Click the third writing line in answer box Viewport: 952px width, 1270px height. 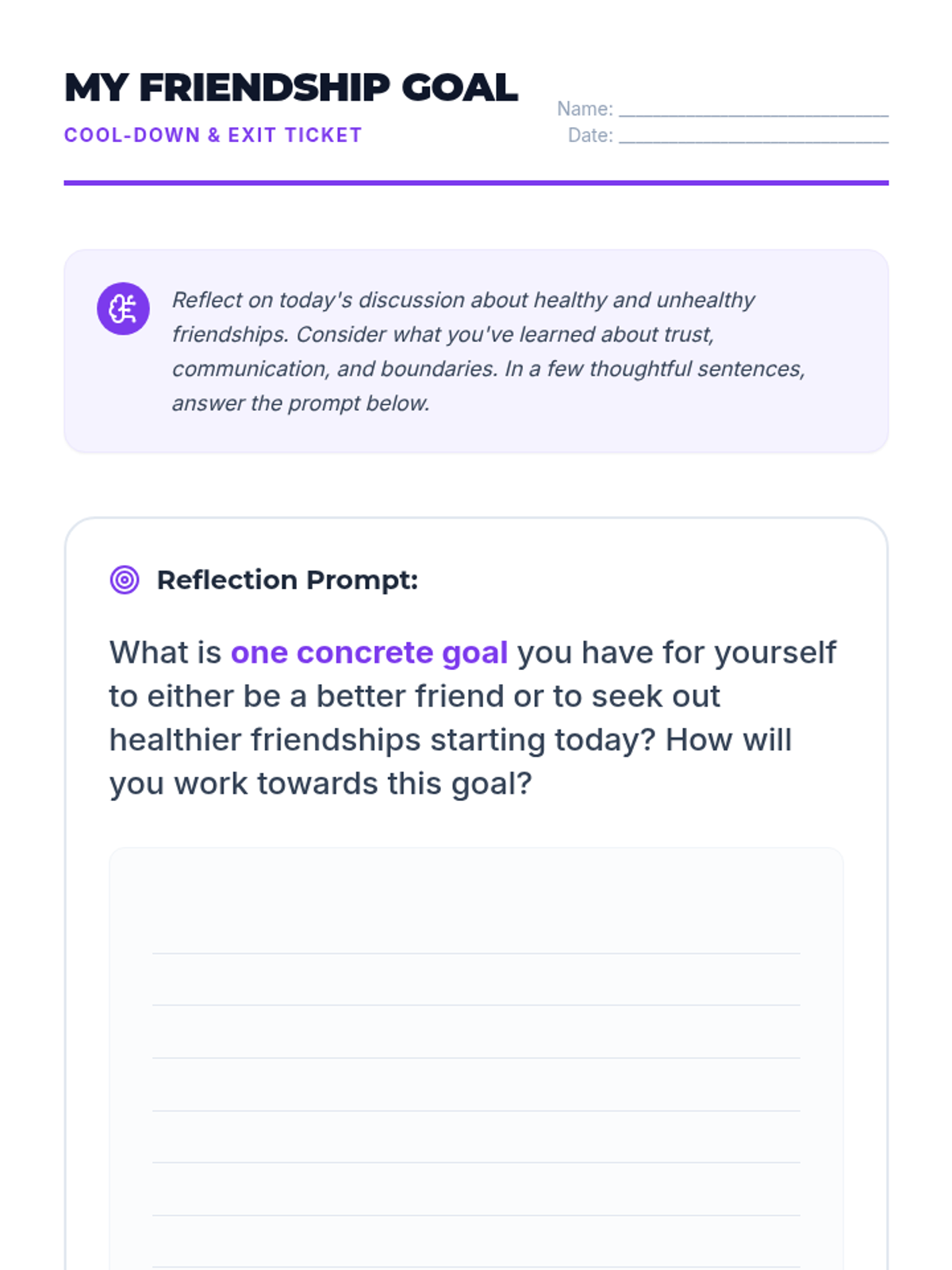coord(476,1057)
